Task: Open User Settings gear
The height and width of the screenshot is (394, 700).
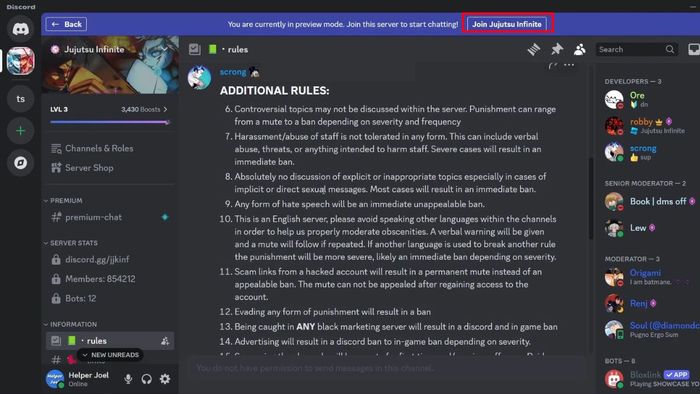Action: click(x=165, y=379)
